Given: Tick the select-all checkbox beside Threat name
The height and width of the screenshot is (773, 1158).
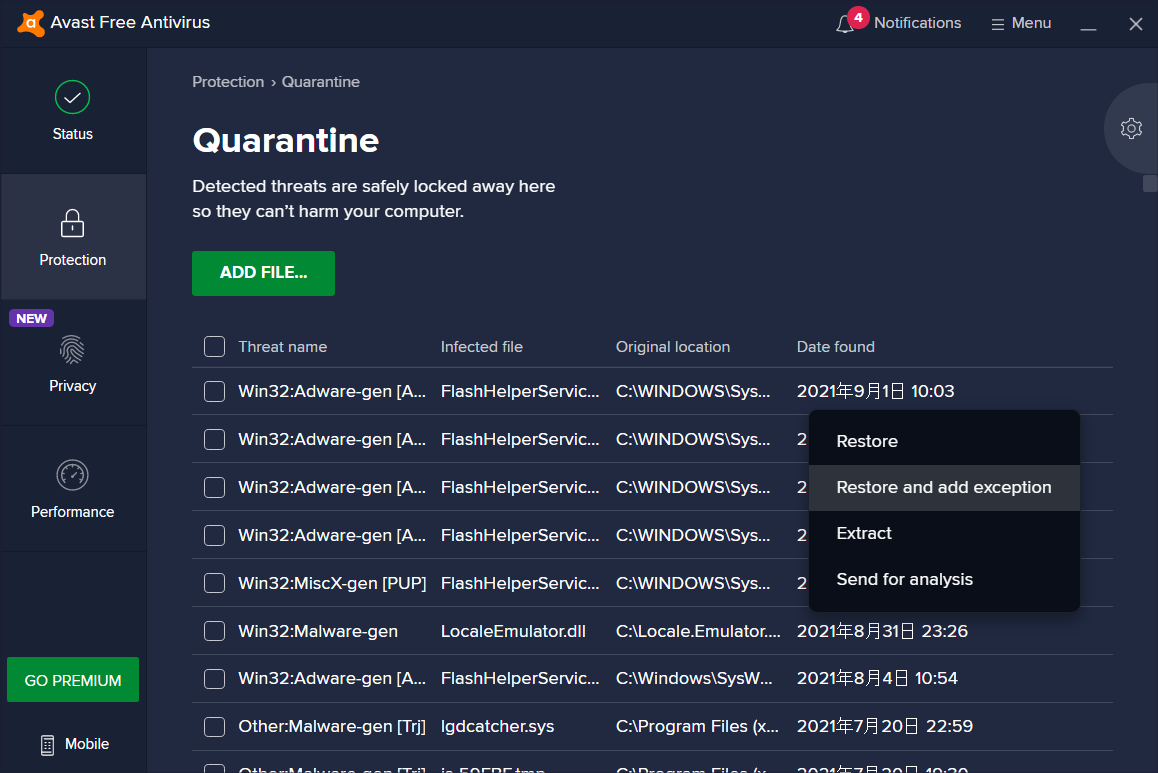Looking at the screenshot, I should coord(214,346).
